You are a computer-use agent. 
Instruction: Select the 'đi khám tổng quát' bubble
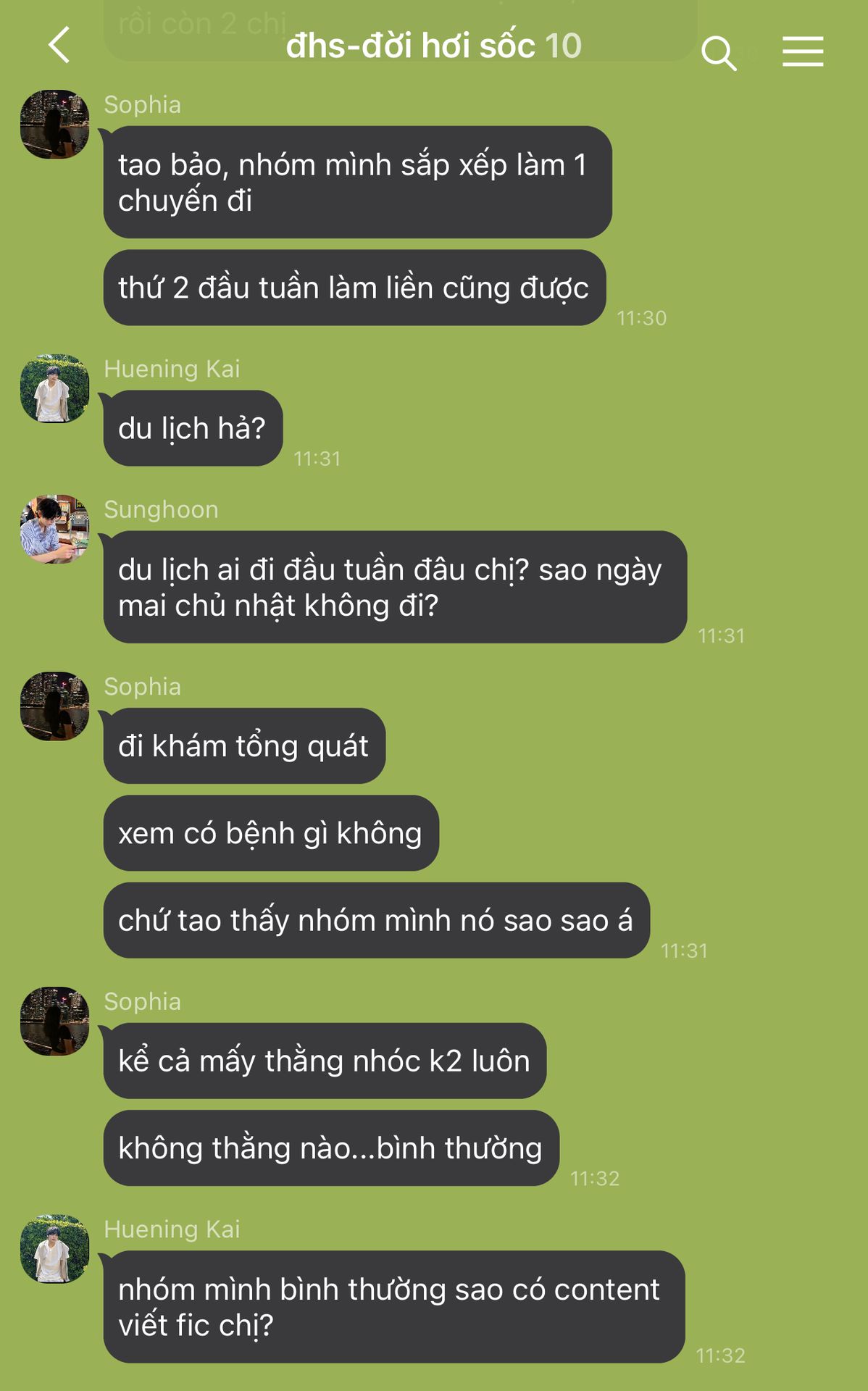coord(244,745)
